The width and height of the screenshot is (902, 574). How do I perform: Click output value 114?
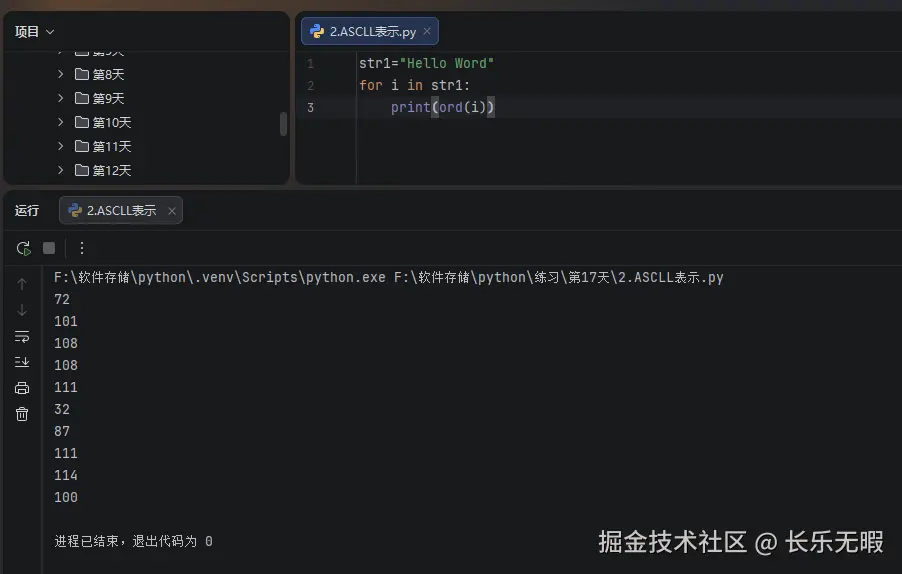click(66, 475)
